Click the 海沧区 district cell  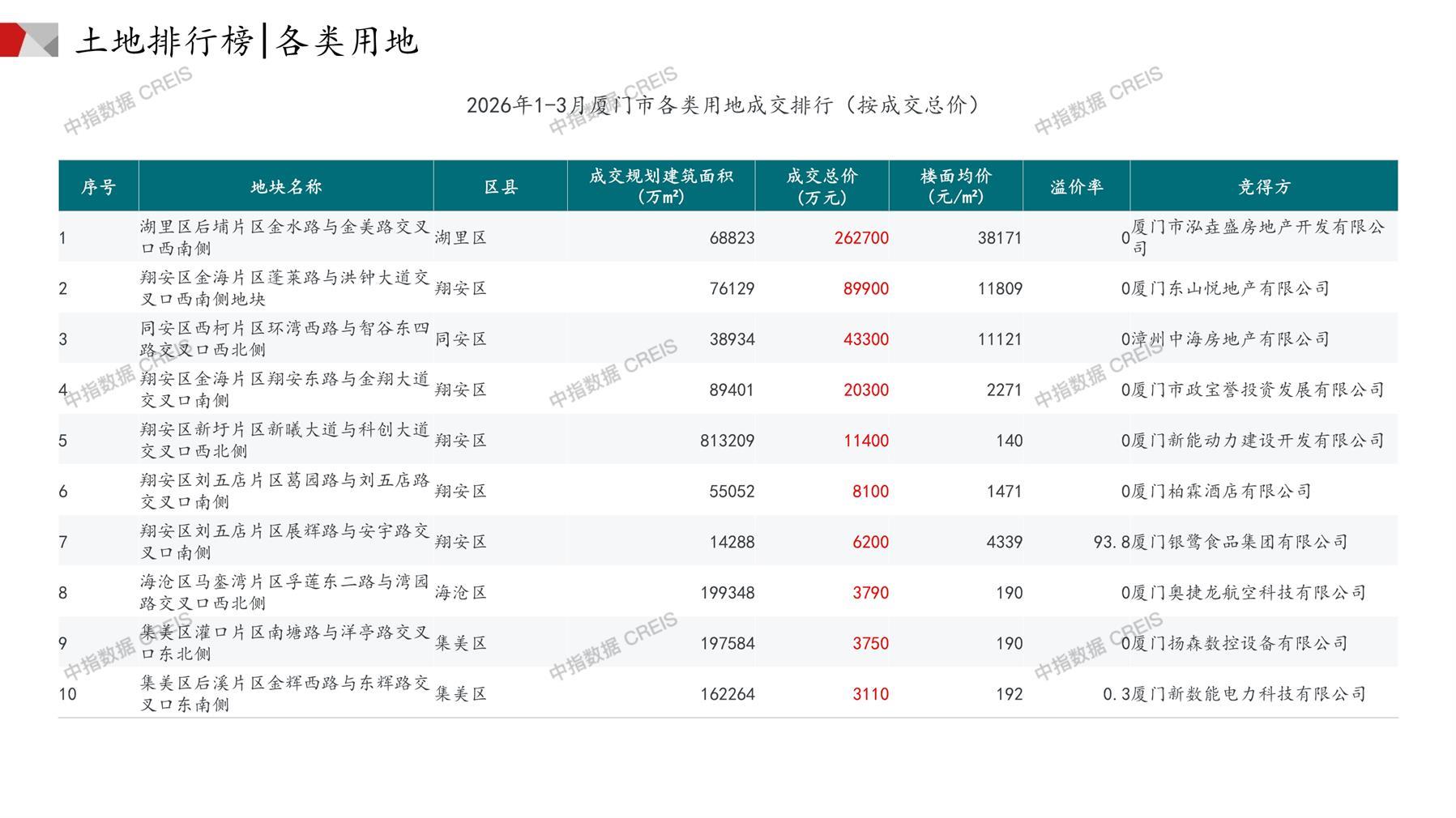460,593
